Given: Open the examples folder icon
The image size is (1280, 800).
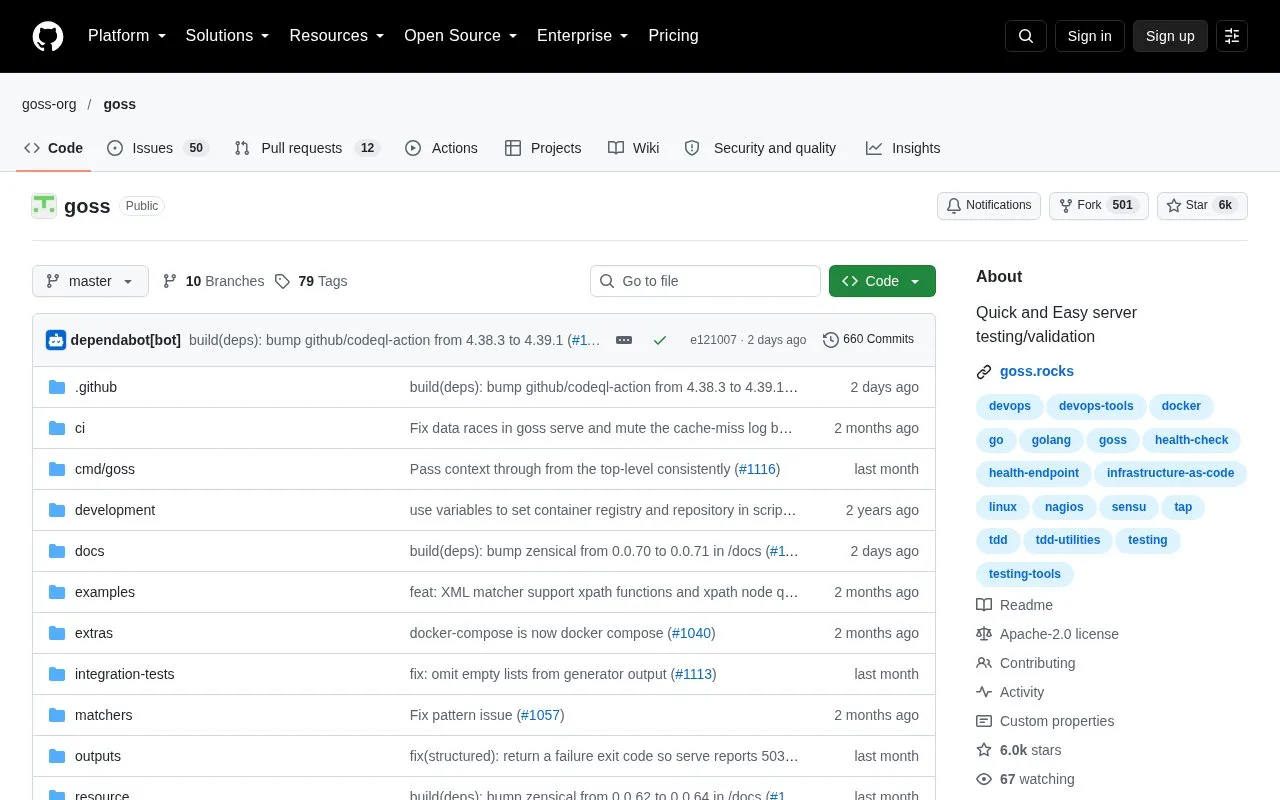Looking at the screenshot, I should (57, 592).
